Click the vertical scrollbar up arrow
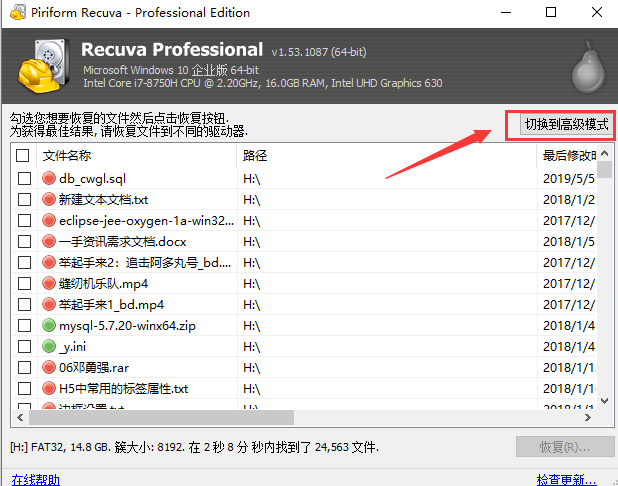618x486 pixels. (x=605, y=153)
